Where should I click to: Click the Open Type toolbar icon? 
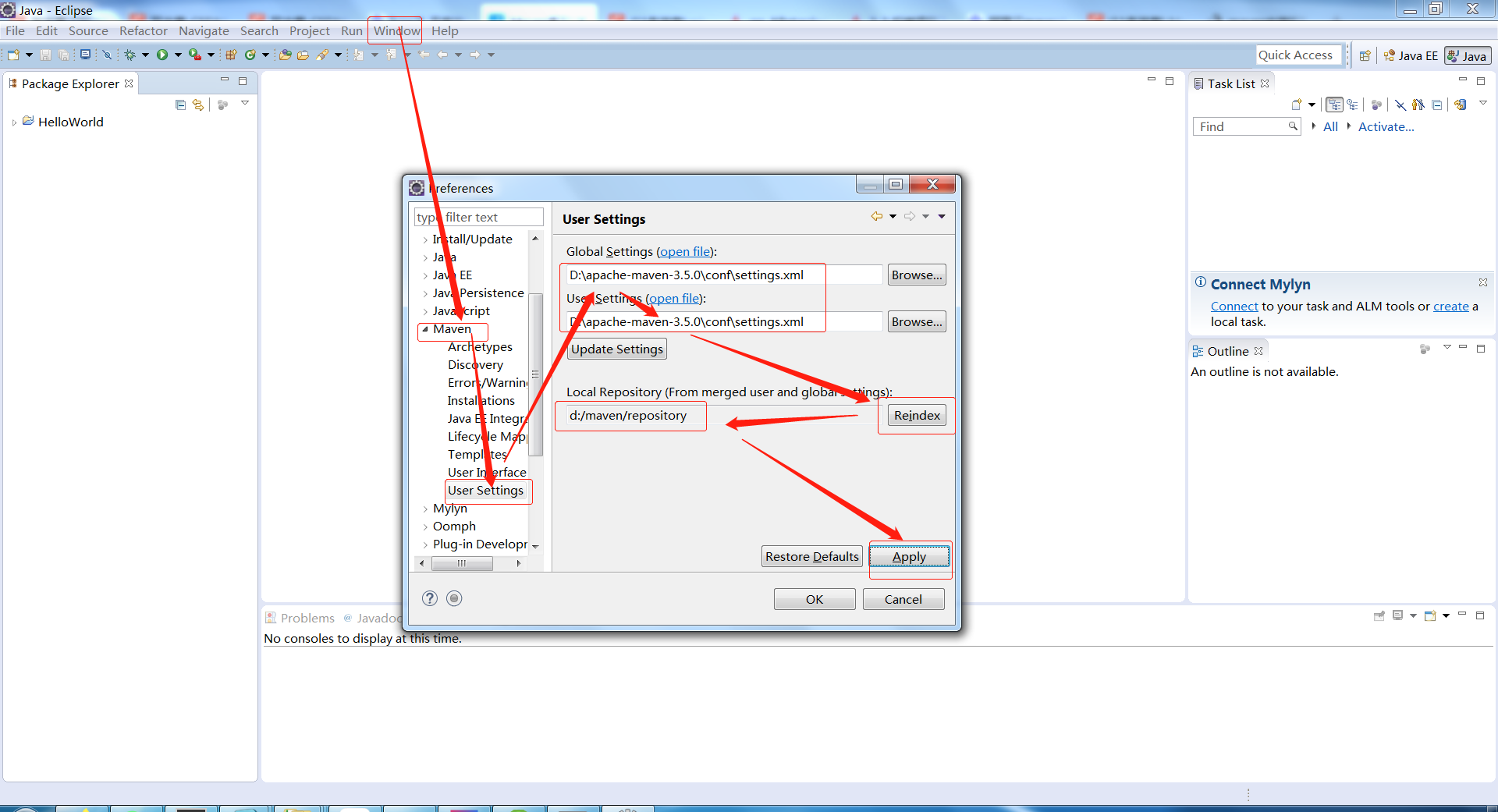pos(286,55)
